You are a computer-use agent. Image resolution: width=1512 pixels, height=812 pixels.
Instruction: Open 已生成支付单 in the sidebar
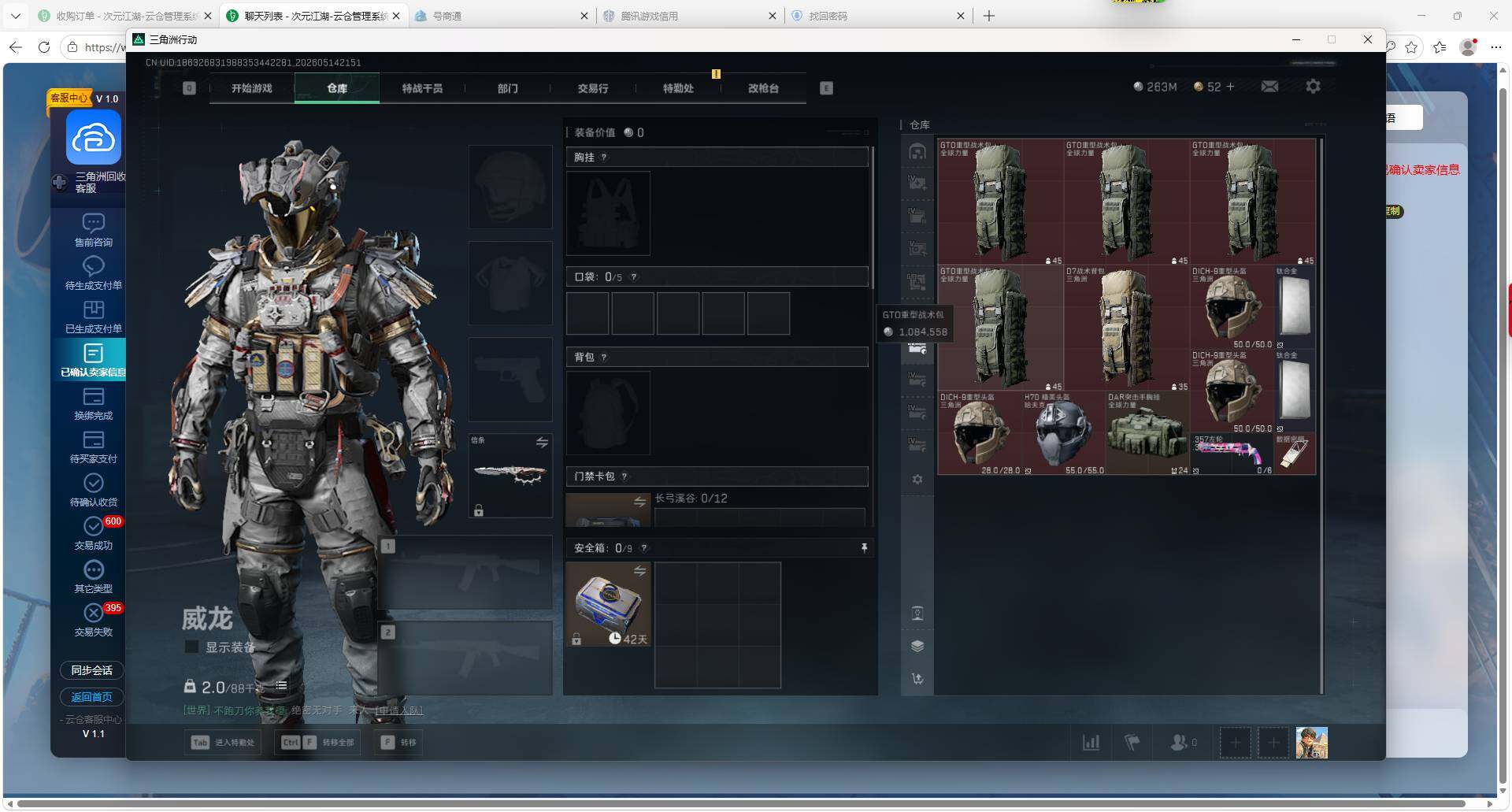pyautogui.click(x=93, y=317)
